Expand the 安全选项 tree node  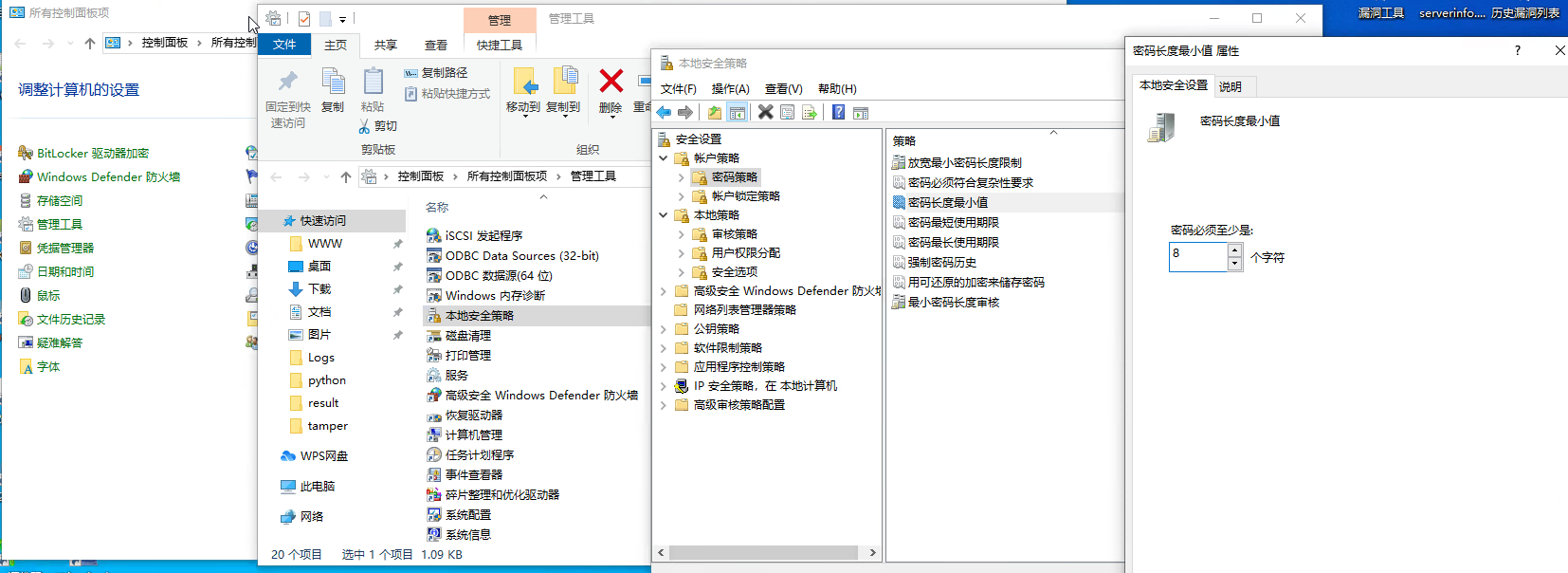681,272
